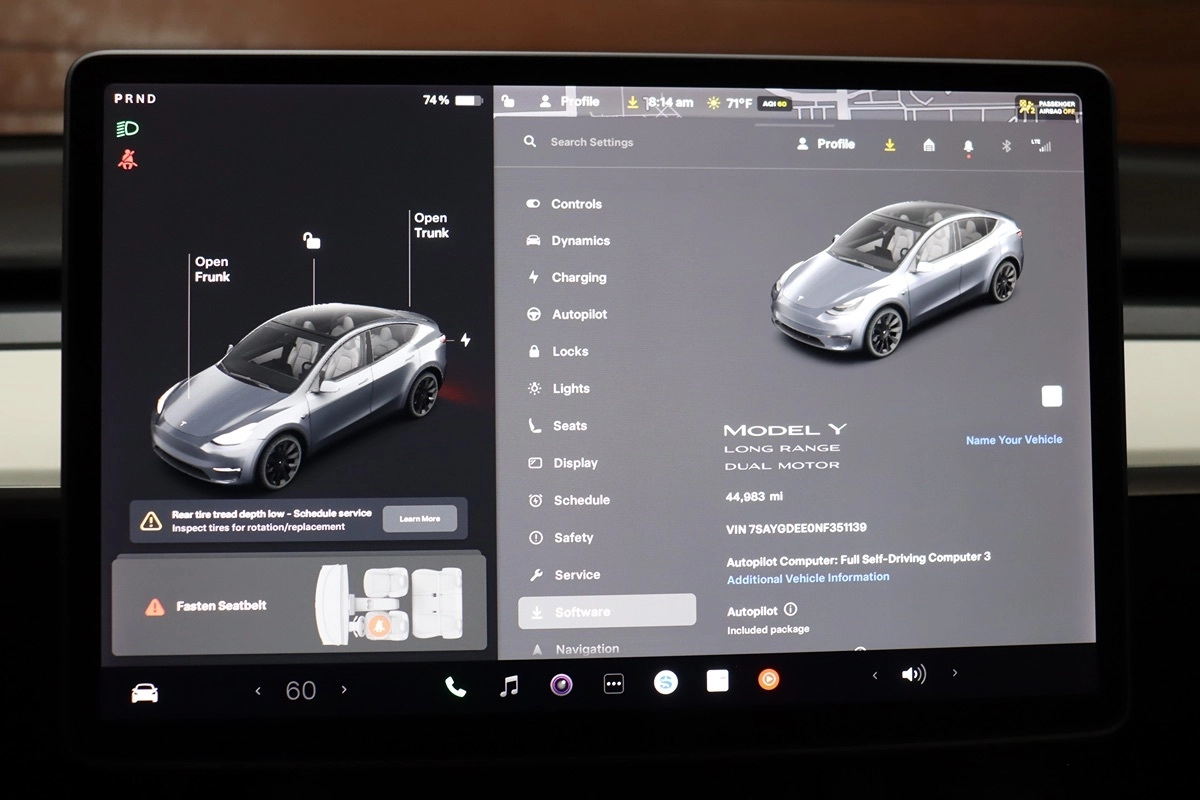1200x800 pixels.
Task: Tap the charge port lightning icon
Action: coord(465,340)
